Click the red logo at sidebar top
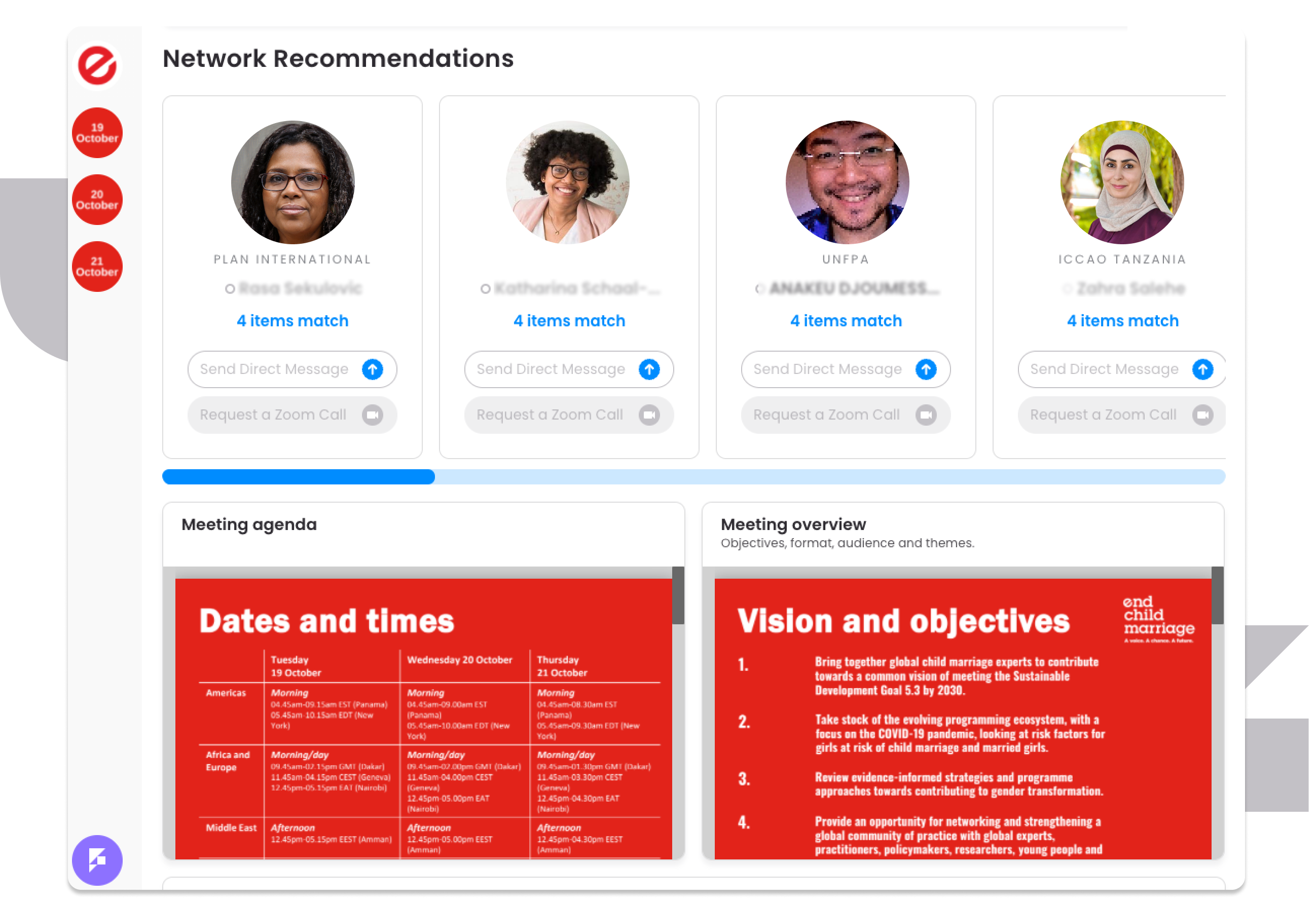Viewport: 1316px width, 904px height. pos(97,66)
